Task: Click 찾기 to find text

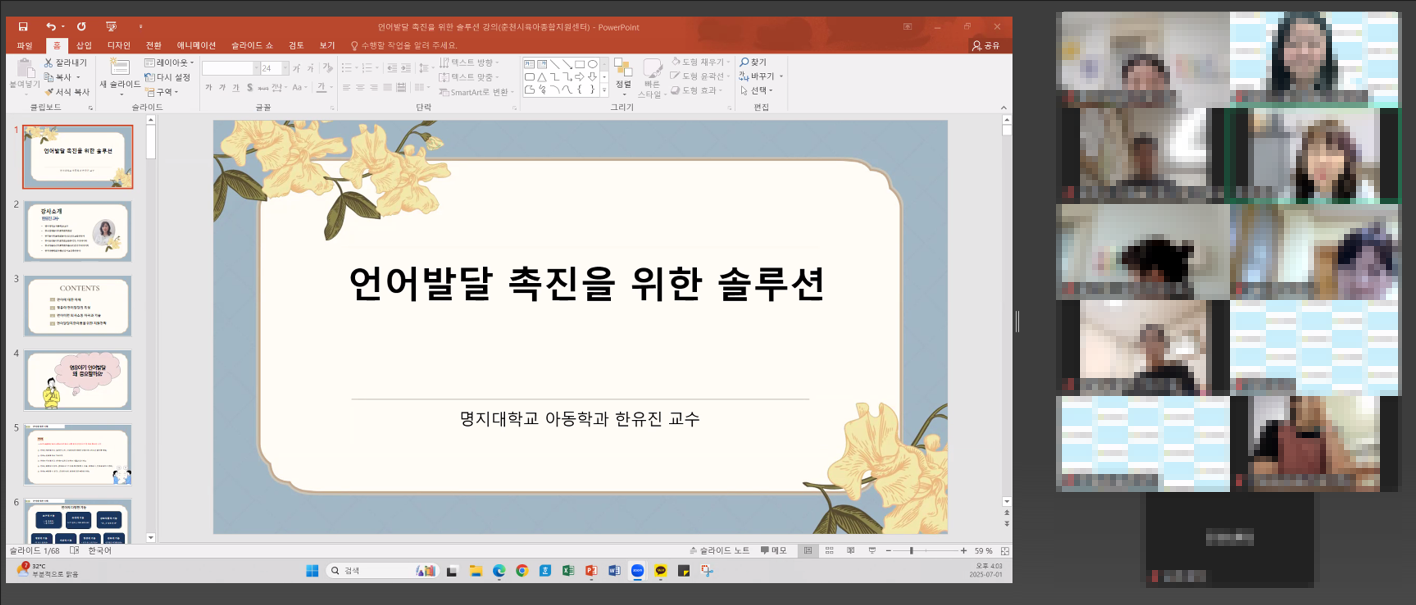Action: coord(753,62)
